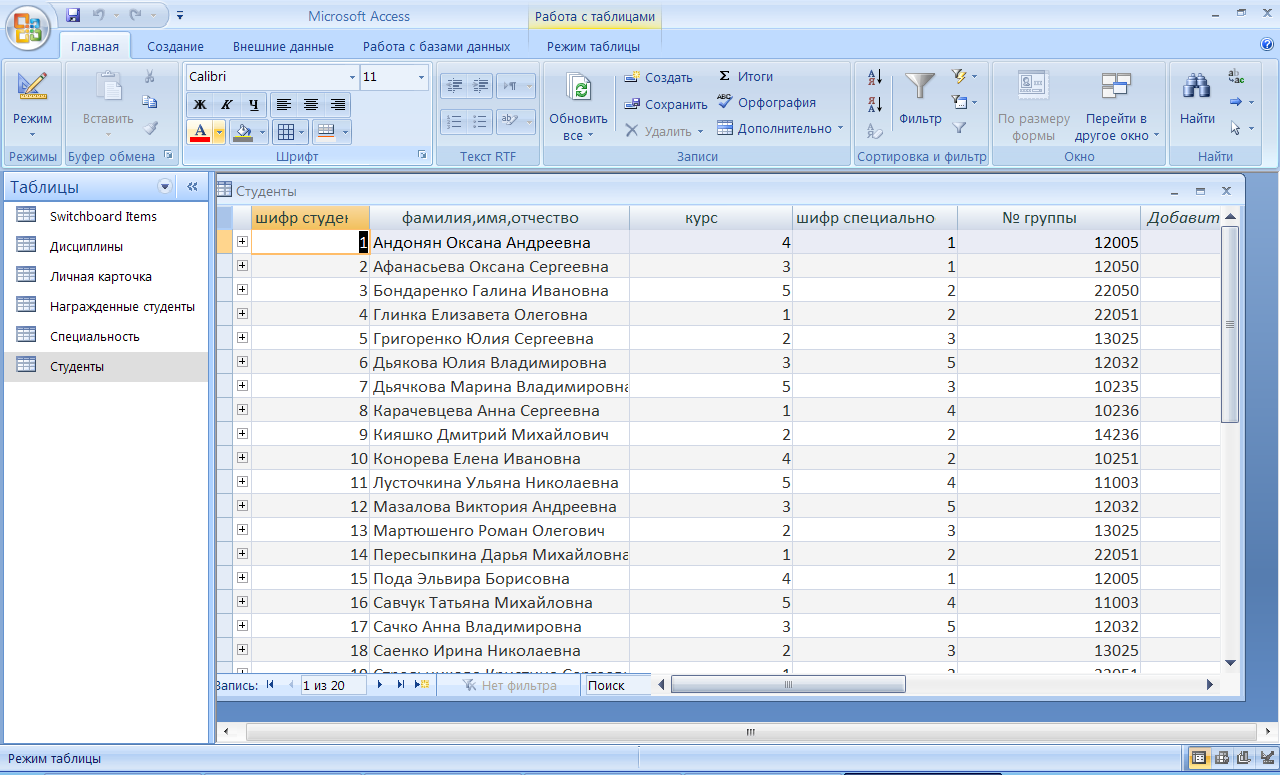Click the font color red swatch button
The width and height of the screenshot is (1280, 775).
pos(199,131)
